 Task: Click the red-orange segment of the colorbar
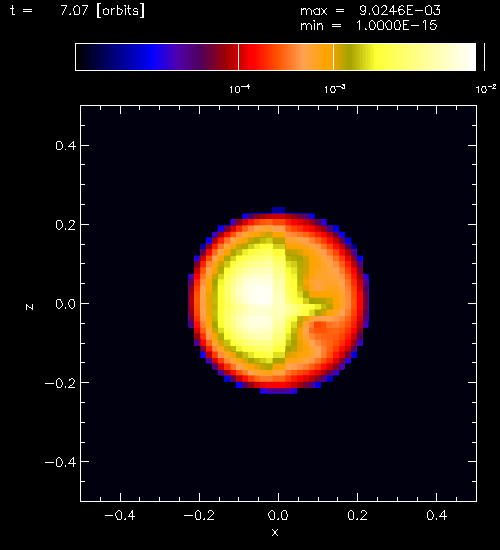(286, 57)
